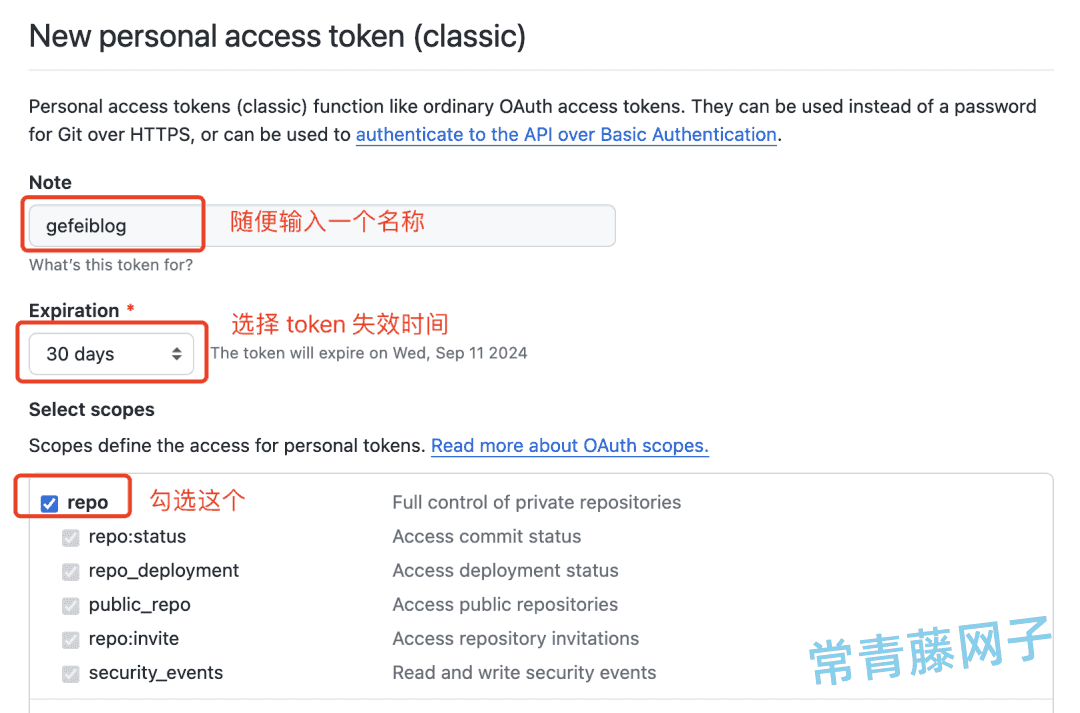Click the repo:invite scope label
Image resolution: width=1080 pixels, height=713 pixels.
pyautogui.click(x=134, y=639)
